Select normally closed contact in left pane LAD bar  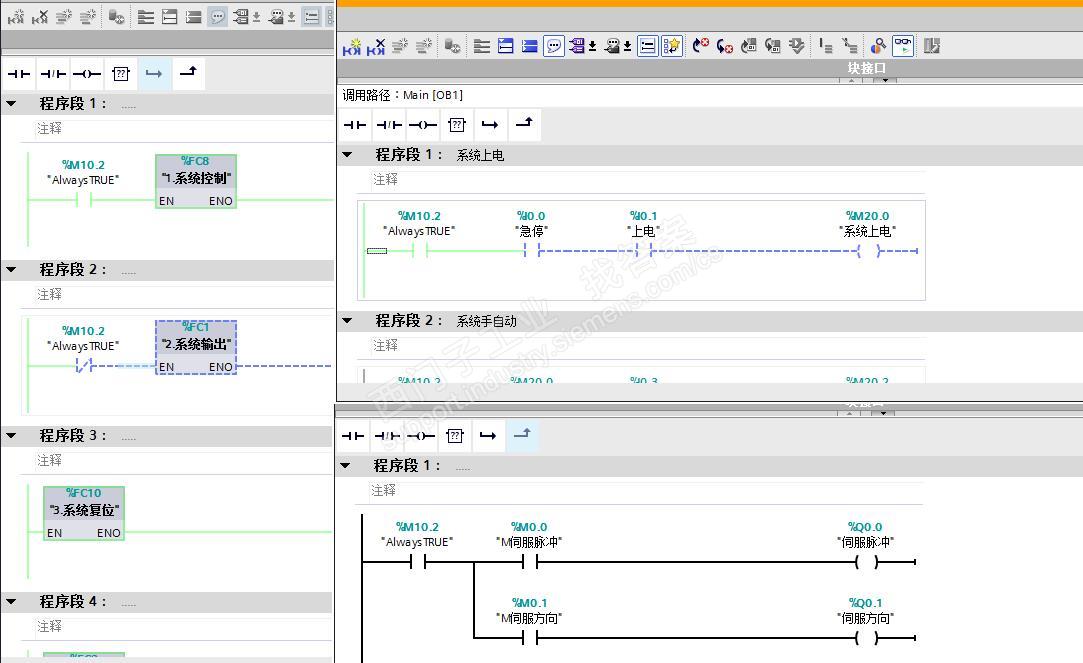52,74
